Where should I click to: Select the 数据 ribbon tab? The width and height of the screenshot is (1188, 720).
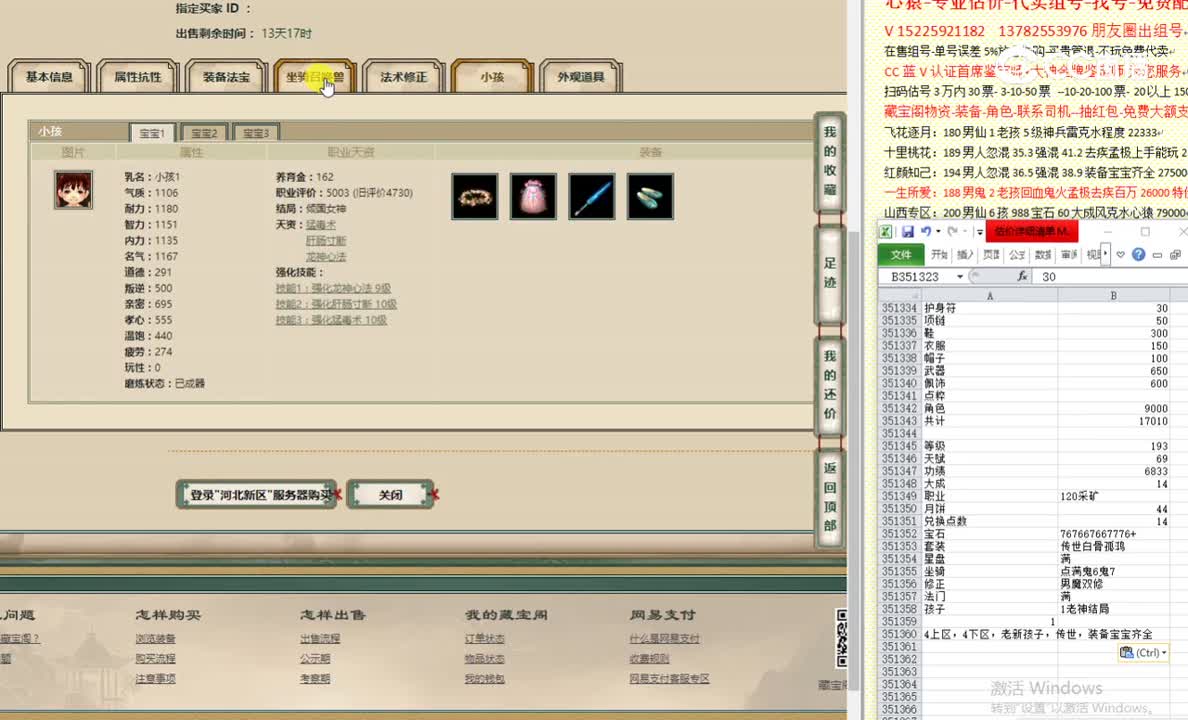(1041, 253)
